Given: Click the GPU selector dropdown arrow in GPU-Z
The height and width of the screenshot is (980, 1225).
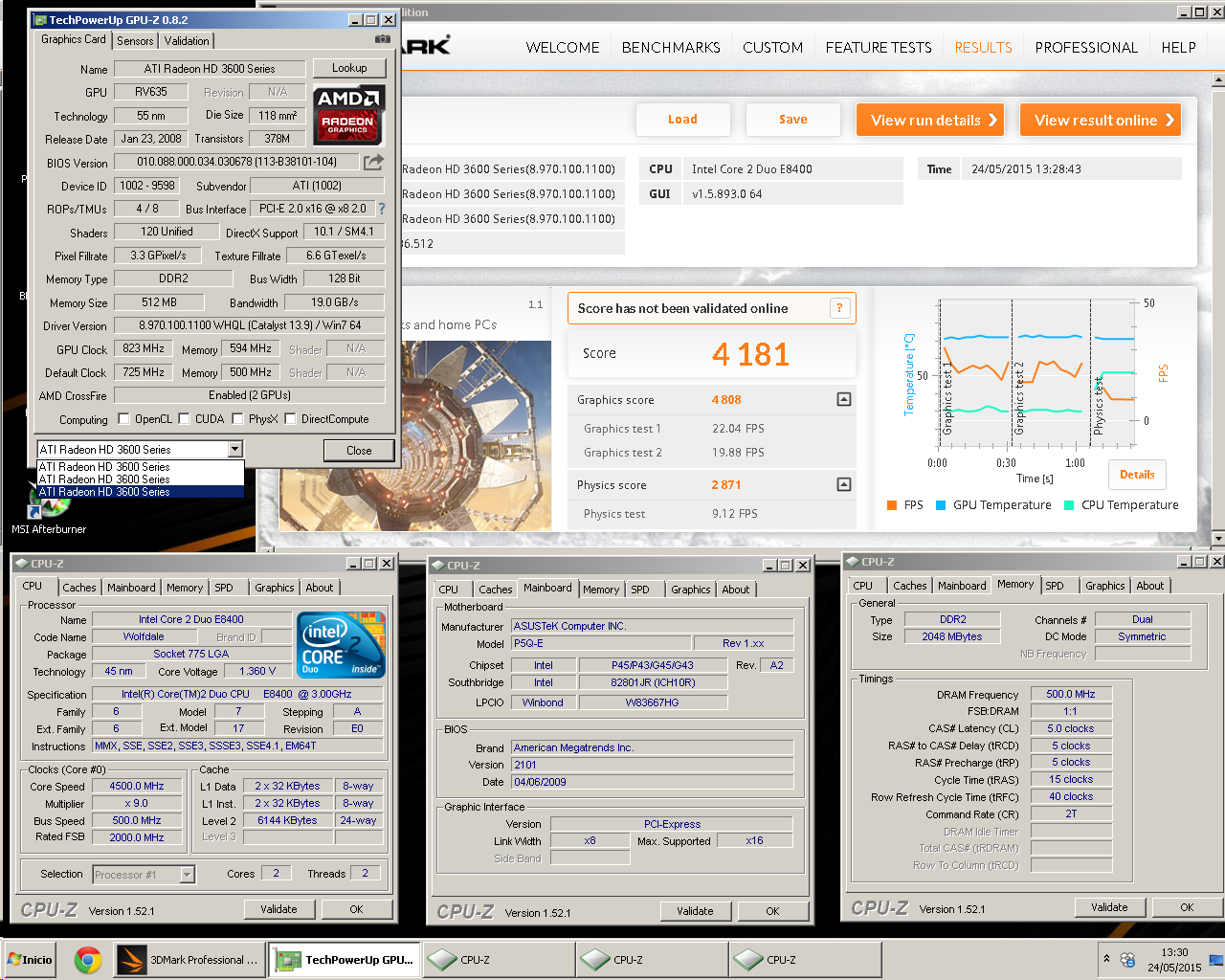Looking at the screenshot, I should pos(234,449).
